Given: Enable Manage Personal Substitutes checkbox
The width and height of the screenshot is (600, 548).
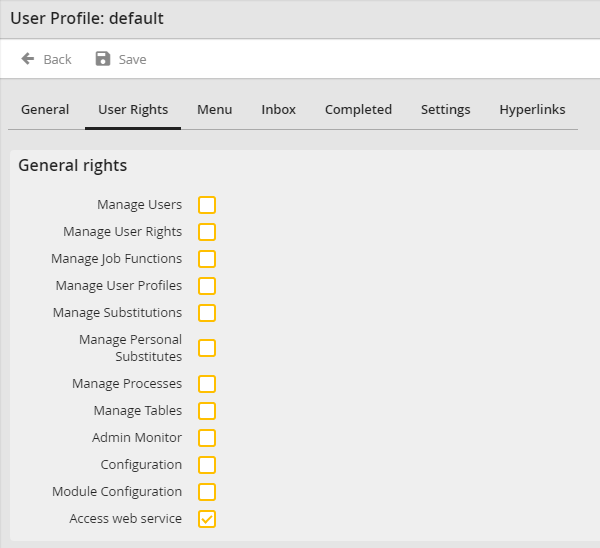Looking at the screenshot, I should pos(207,348).
